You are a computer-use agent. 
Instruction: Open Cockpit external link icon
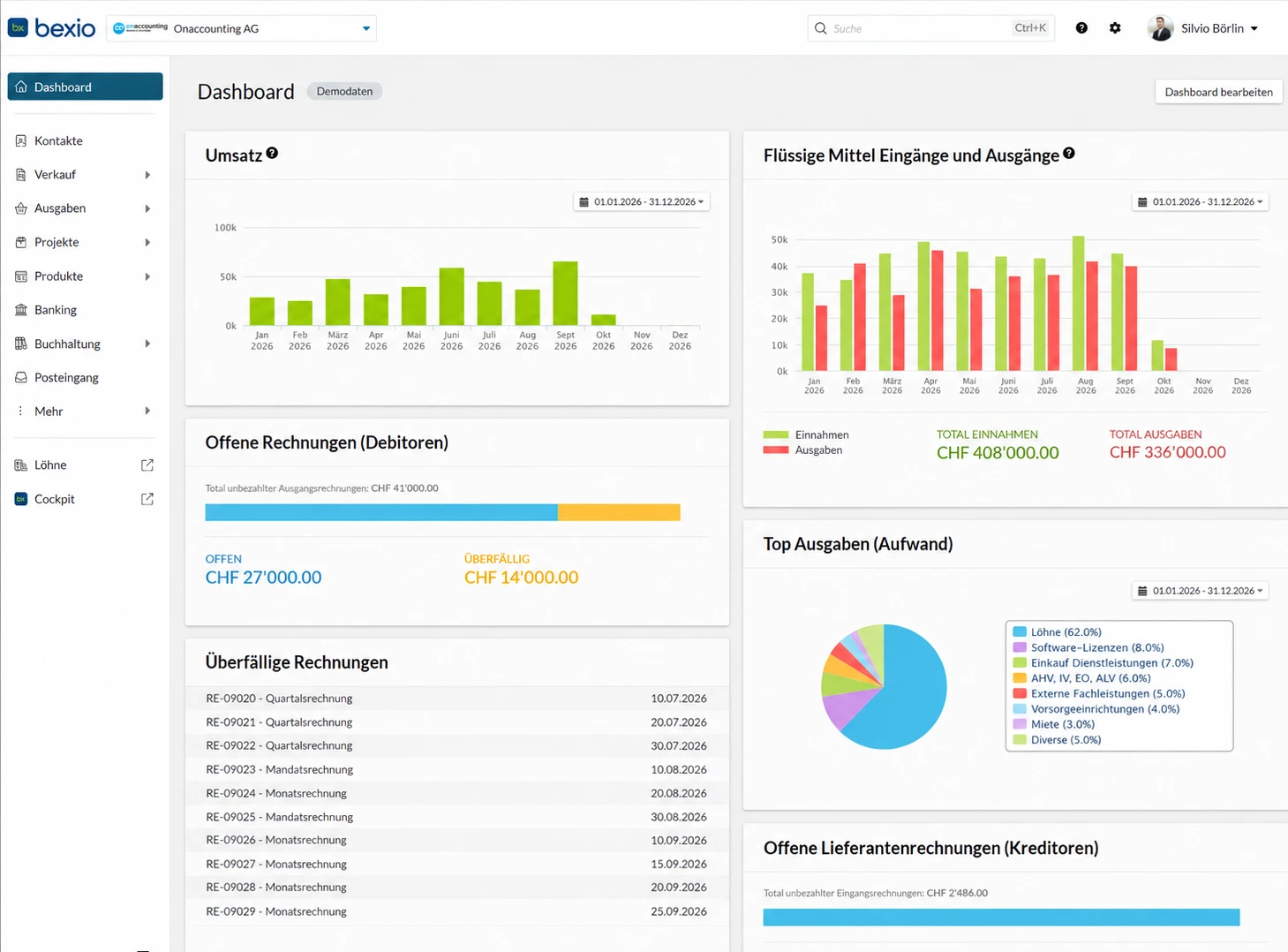(x=147, y=499)
